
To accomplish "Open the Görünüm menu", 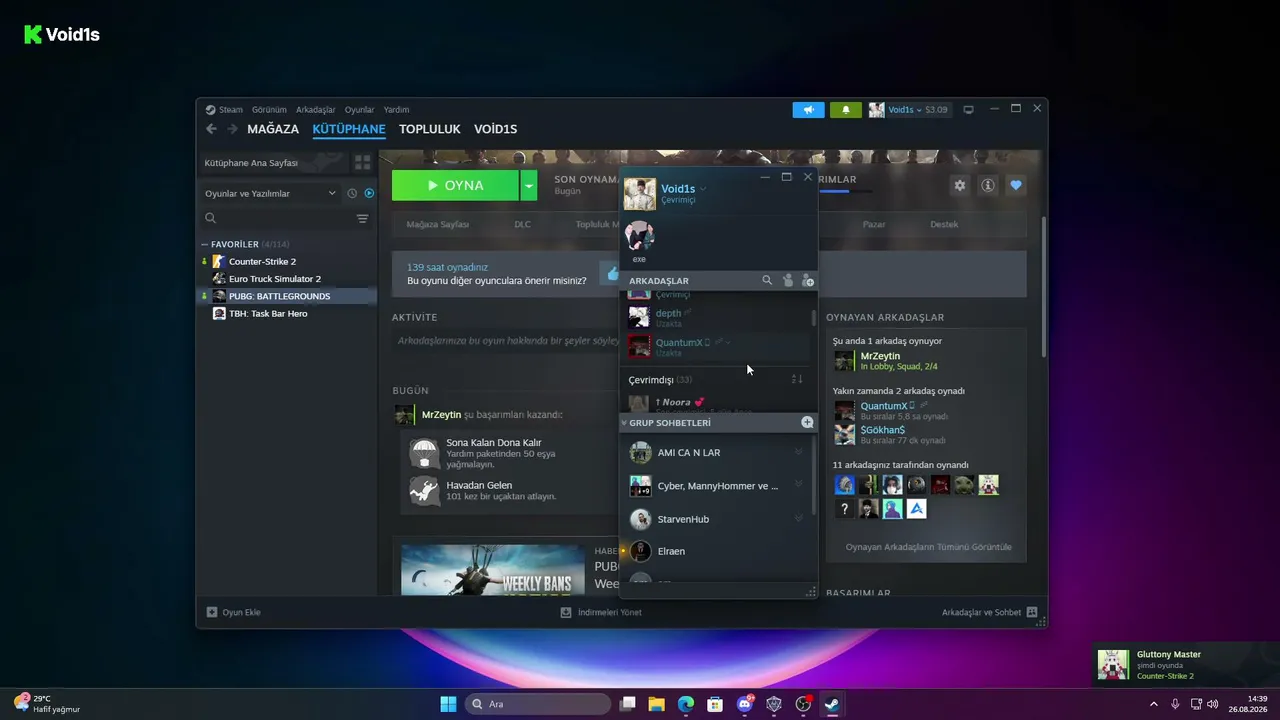I will click(x=269, y=110).
